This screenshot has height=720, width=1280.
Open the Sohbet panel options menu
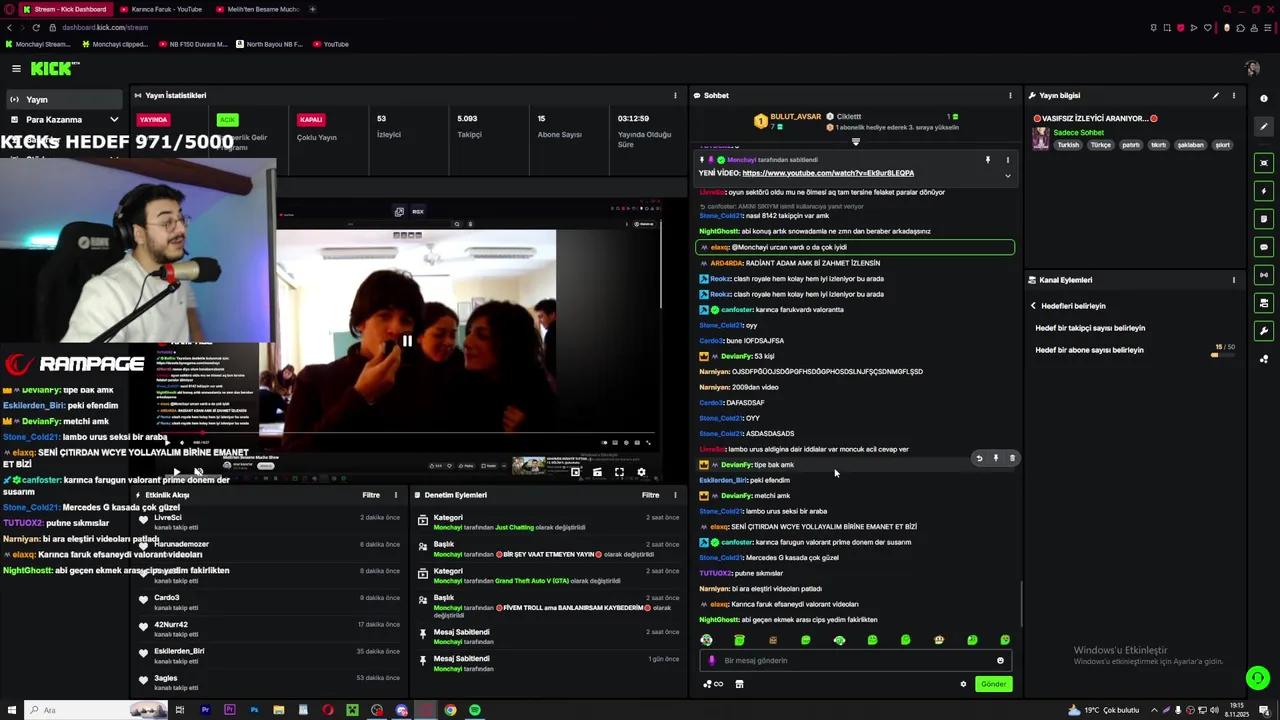pyautogui.click(x=1010, y=96)
